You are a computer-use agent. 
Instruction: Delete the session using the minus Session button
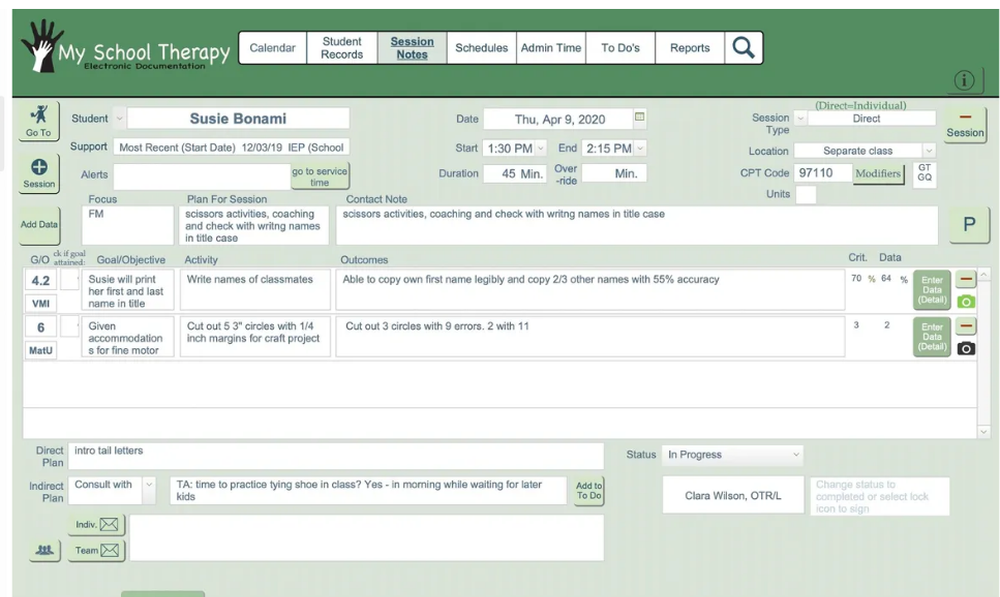click(965, 124)
